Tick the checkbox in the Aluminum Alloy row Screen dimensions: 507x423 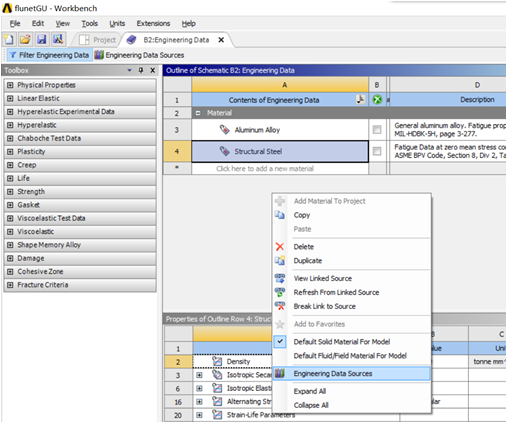click(x=377, y=130)
